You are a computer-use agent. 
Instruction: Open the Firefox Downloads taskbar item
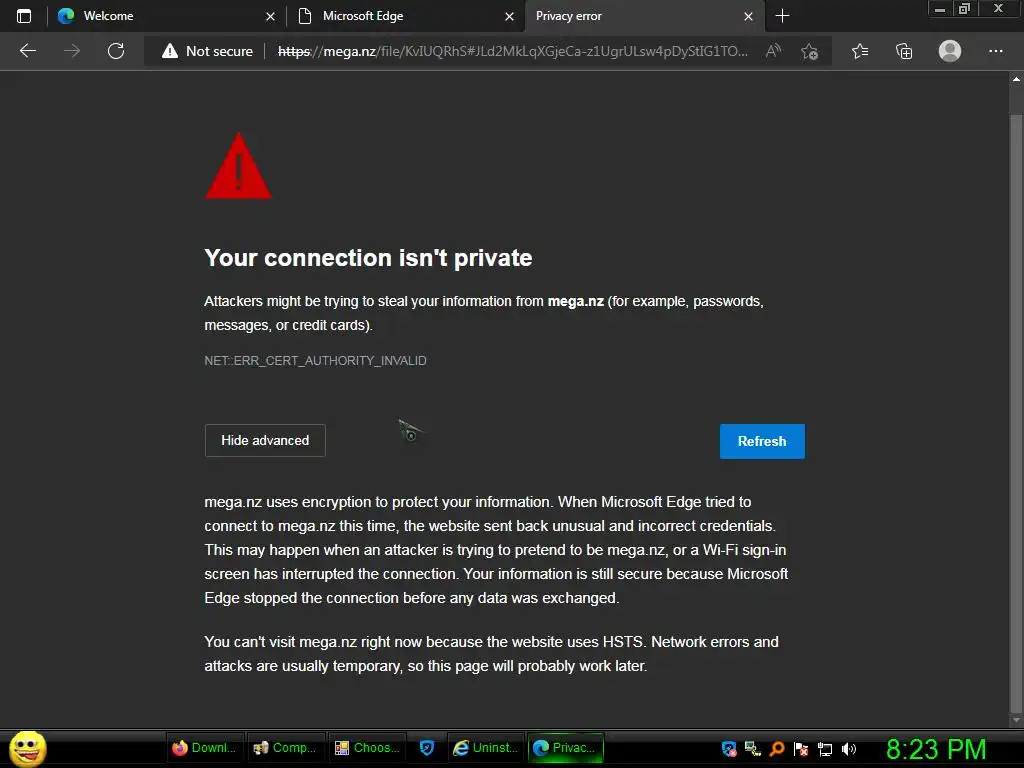(x=205, y=747)
